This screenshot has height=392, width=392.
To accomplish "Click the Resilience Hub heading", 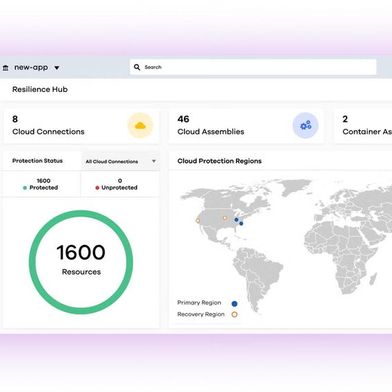I will tap(40, 89).
